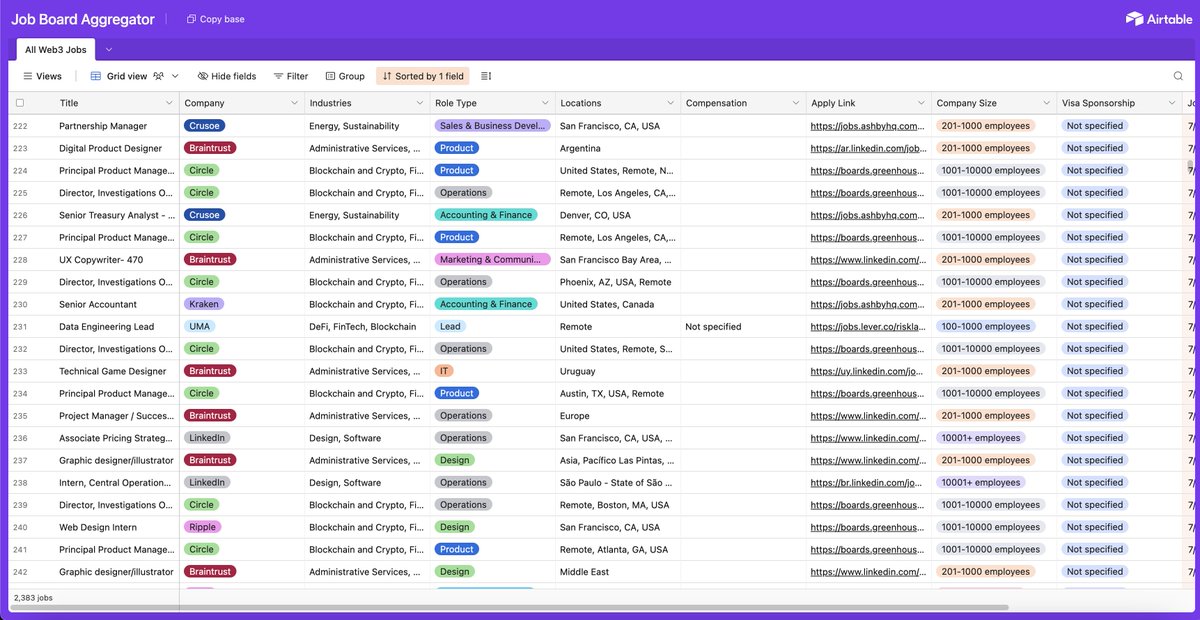Image resolution: width=1200 pixels, height=620 pixels.
Task: Open the Compensation column dropdown arrow
Action: 796,103
